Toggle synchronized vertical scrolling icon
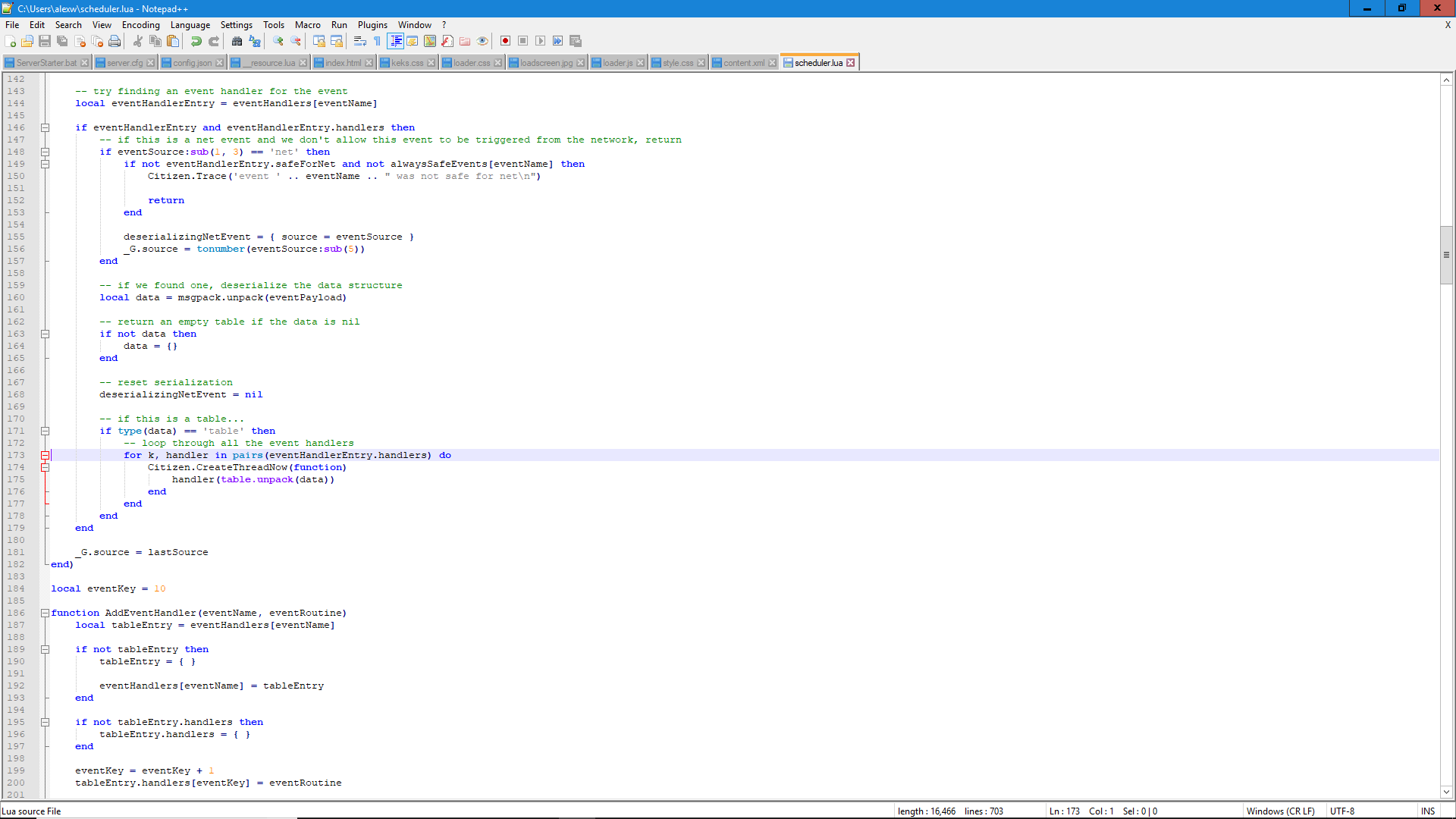This screenshot has height=819, width=1456. tap(319, 41)
